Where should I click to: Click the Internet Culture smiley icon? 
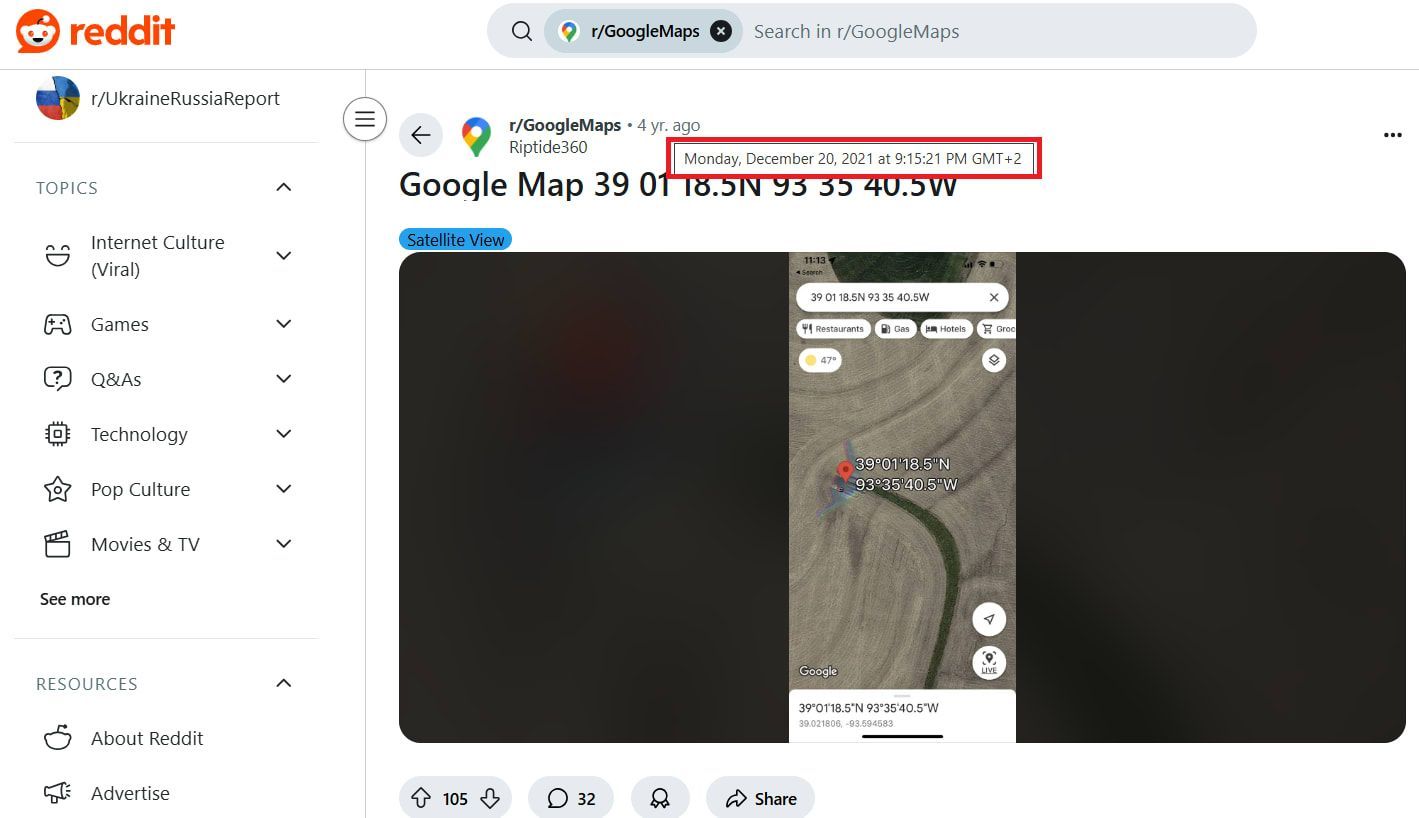pos(58,255)
